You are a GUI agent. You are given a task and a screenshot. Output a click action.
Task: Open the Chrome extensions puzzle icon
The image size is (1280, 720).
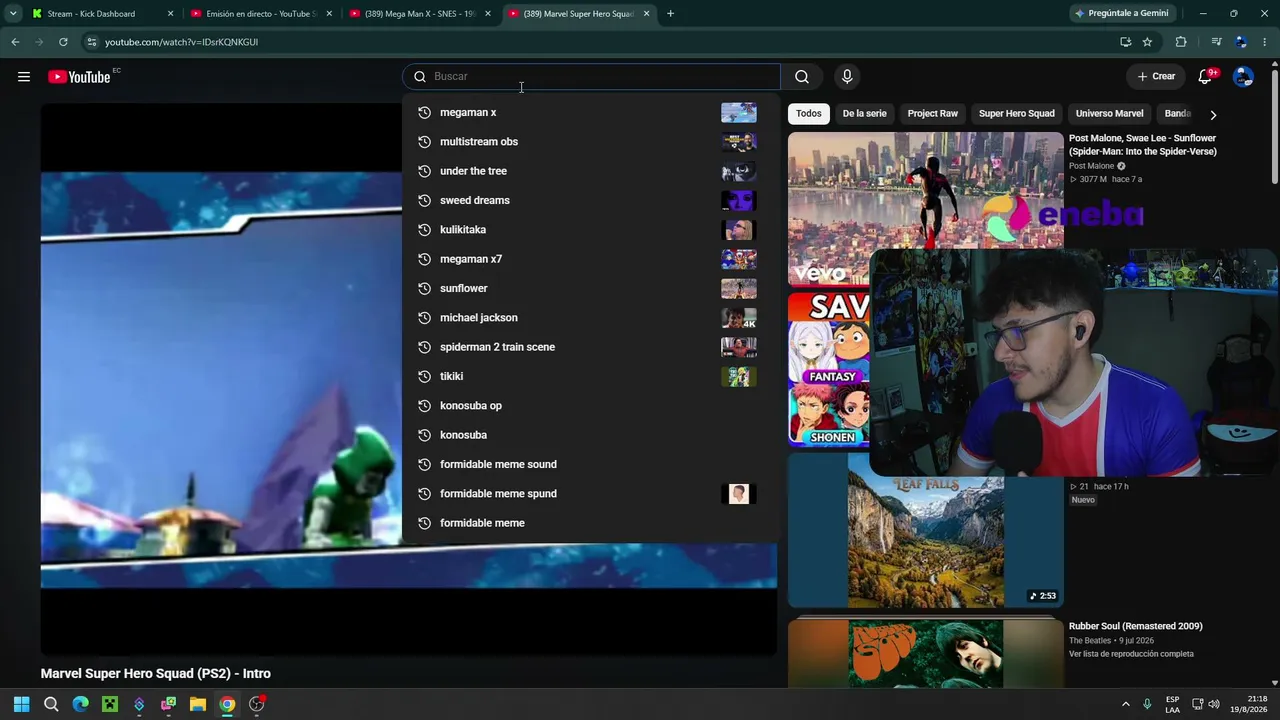click(x=1181, y=42)
